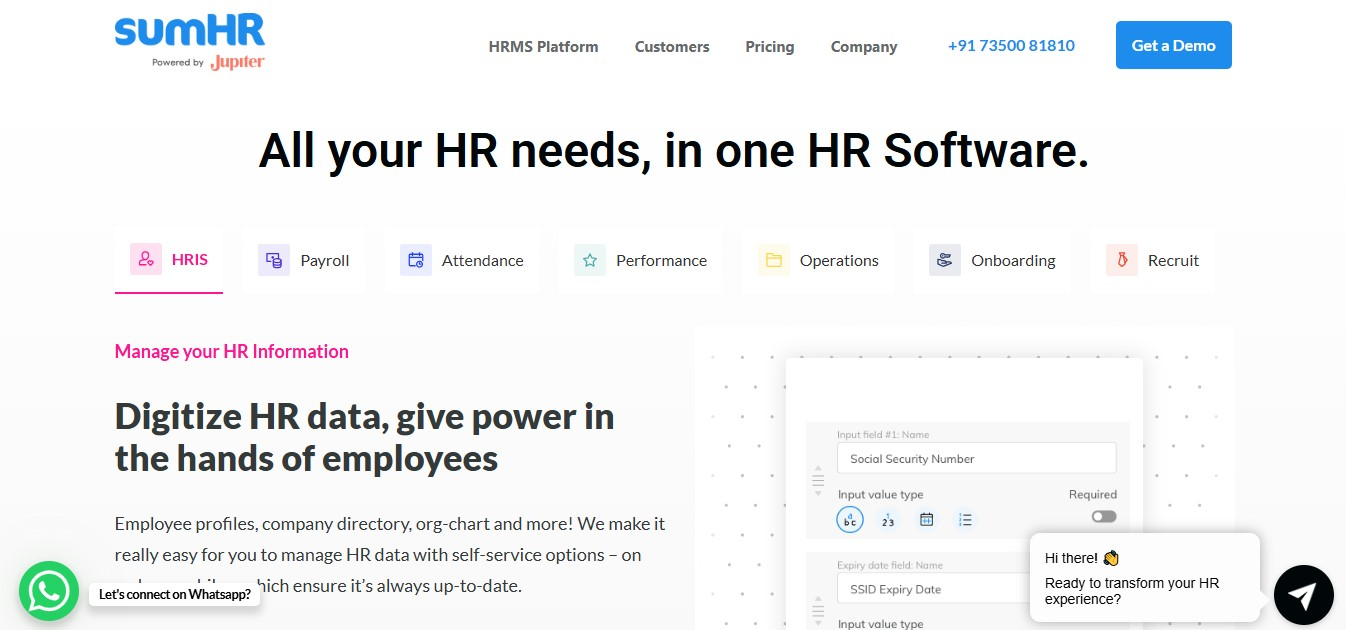The height and width of the screenshot is (630, 1346).
Task: Open the Customers menu
Action: (x=671, y=46)
